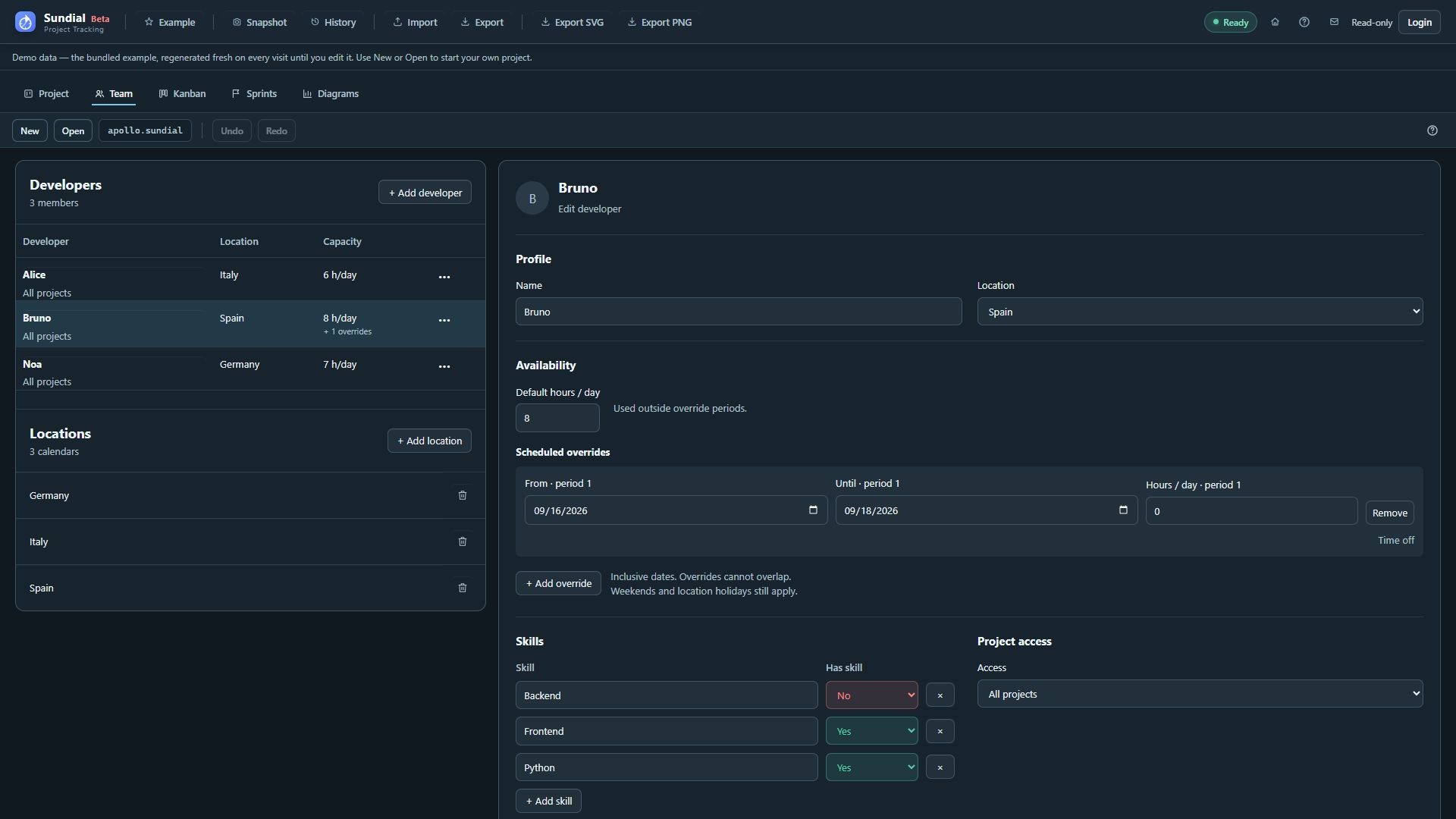Click the New project button
This screenshot has height=819, width=1456.
[30, 130]
